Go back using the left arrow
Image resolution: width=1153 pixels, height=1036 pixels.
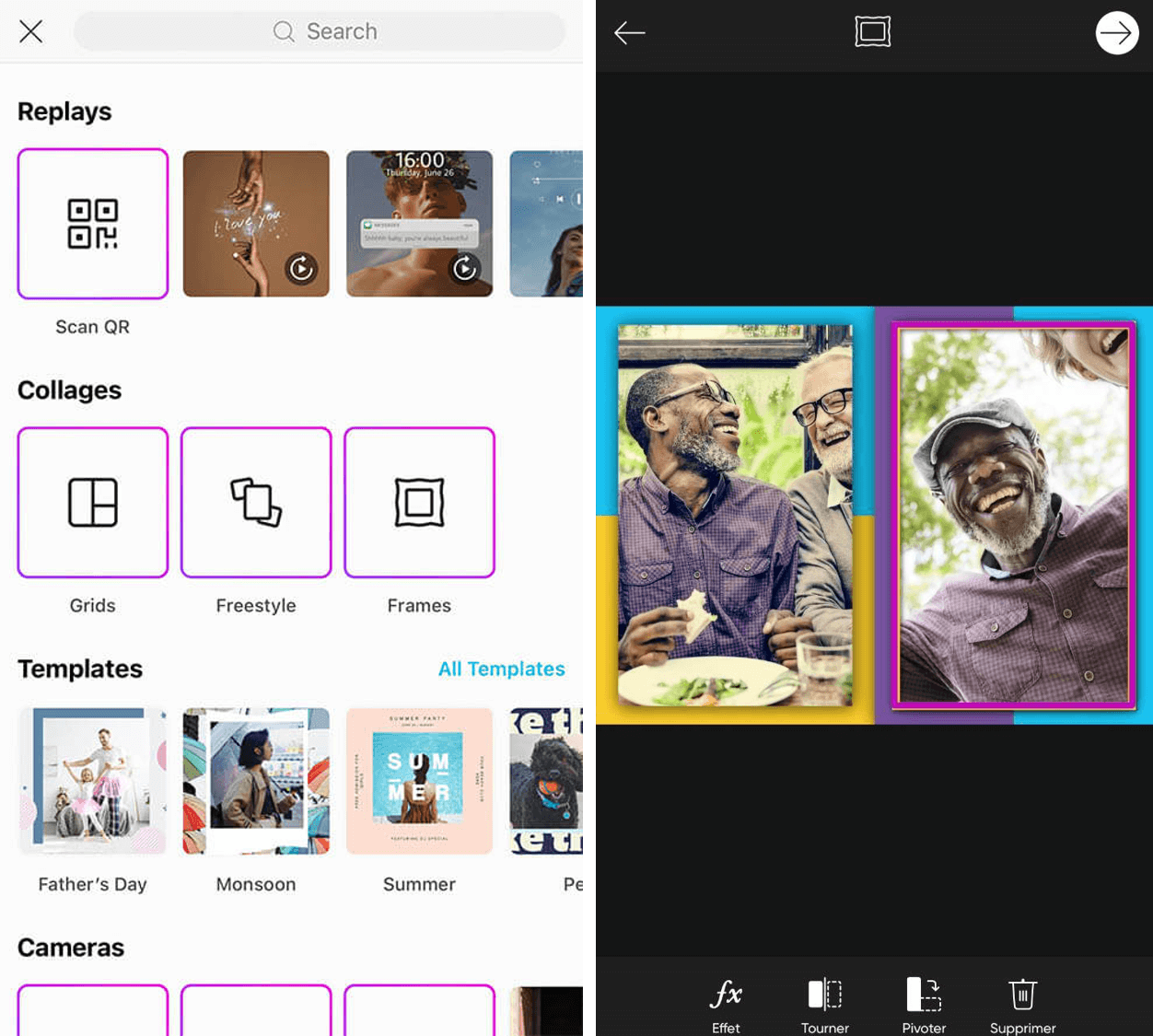630,32
